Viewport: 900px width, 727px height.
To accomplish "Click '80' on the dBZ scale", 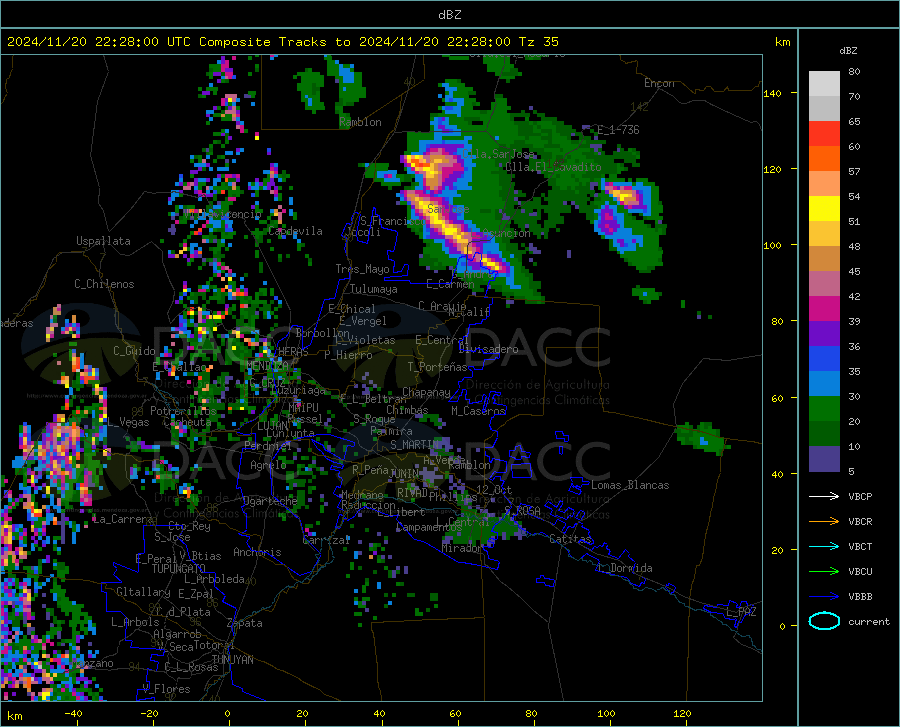I will (x=854, y=72).
